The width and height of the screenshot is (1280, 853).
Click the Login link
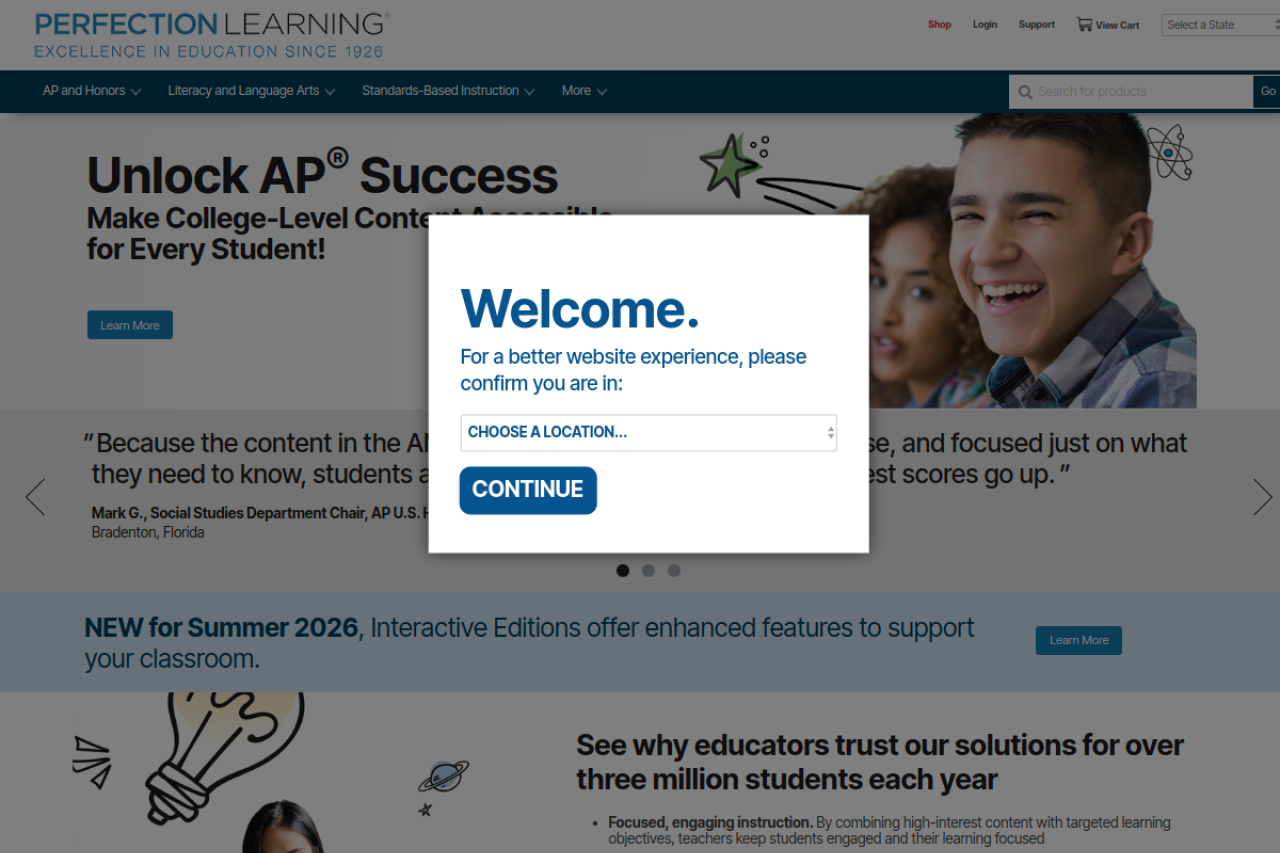pos(985,25)
